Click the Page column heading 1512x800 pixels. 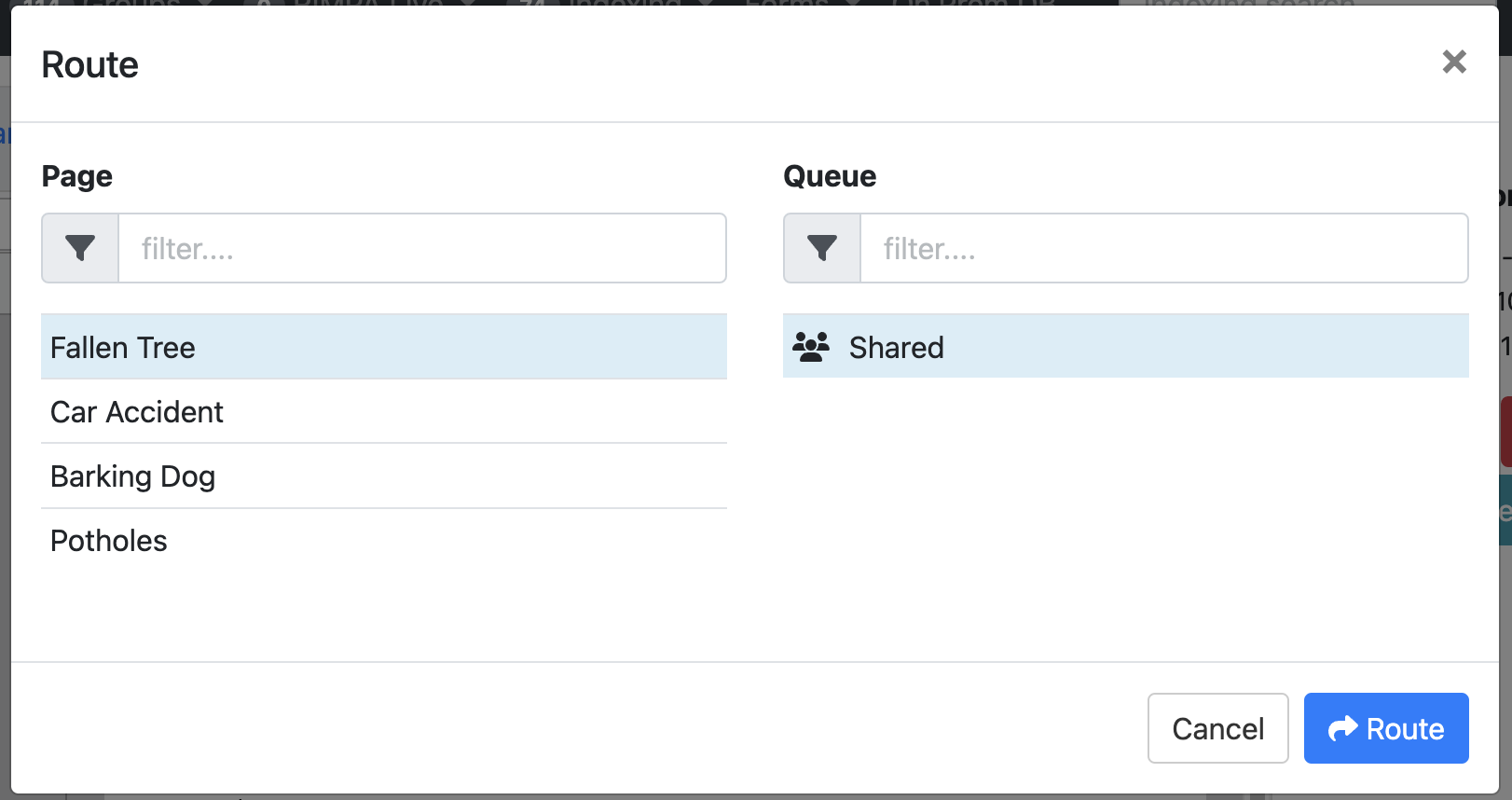[77, 176]
